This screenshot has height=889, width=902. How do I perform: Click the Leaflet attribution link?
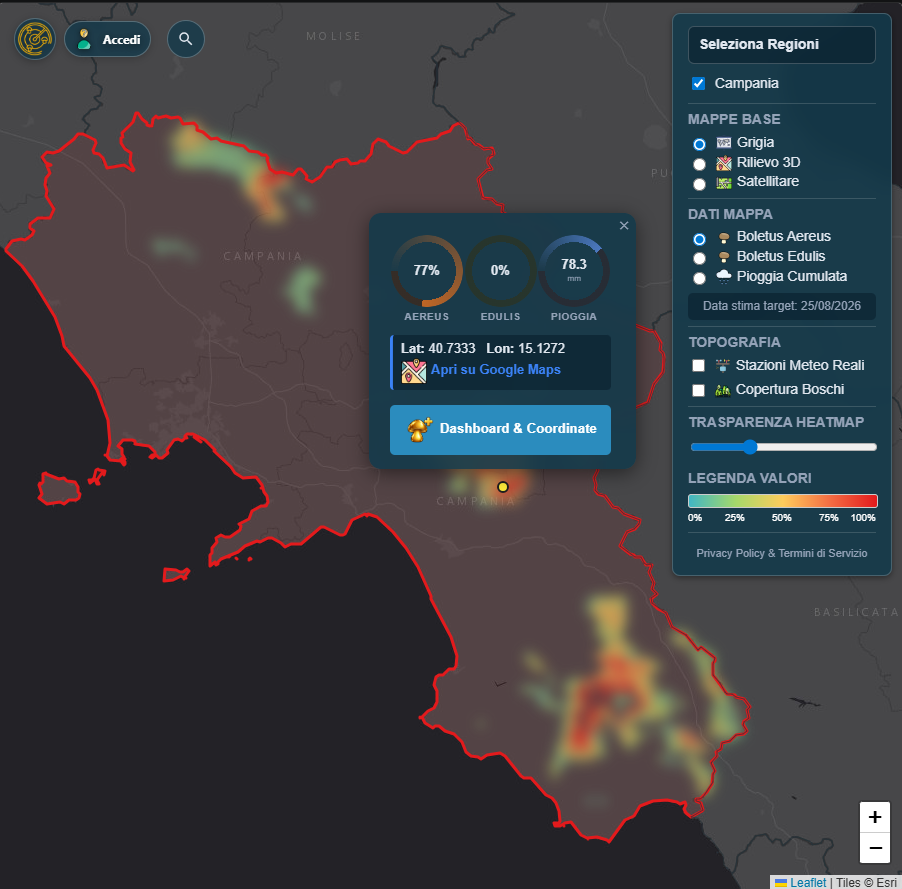point(808,882)
